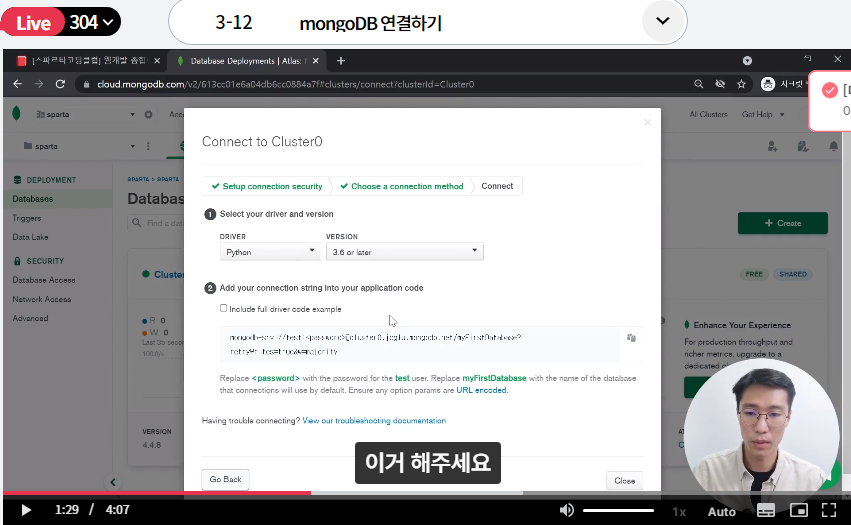Change playback speed 1x
Image resolution: width=851 pixels, height=525 pixels.
(x=679, y=511)
